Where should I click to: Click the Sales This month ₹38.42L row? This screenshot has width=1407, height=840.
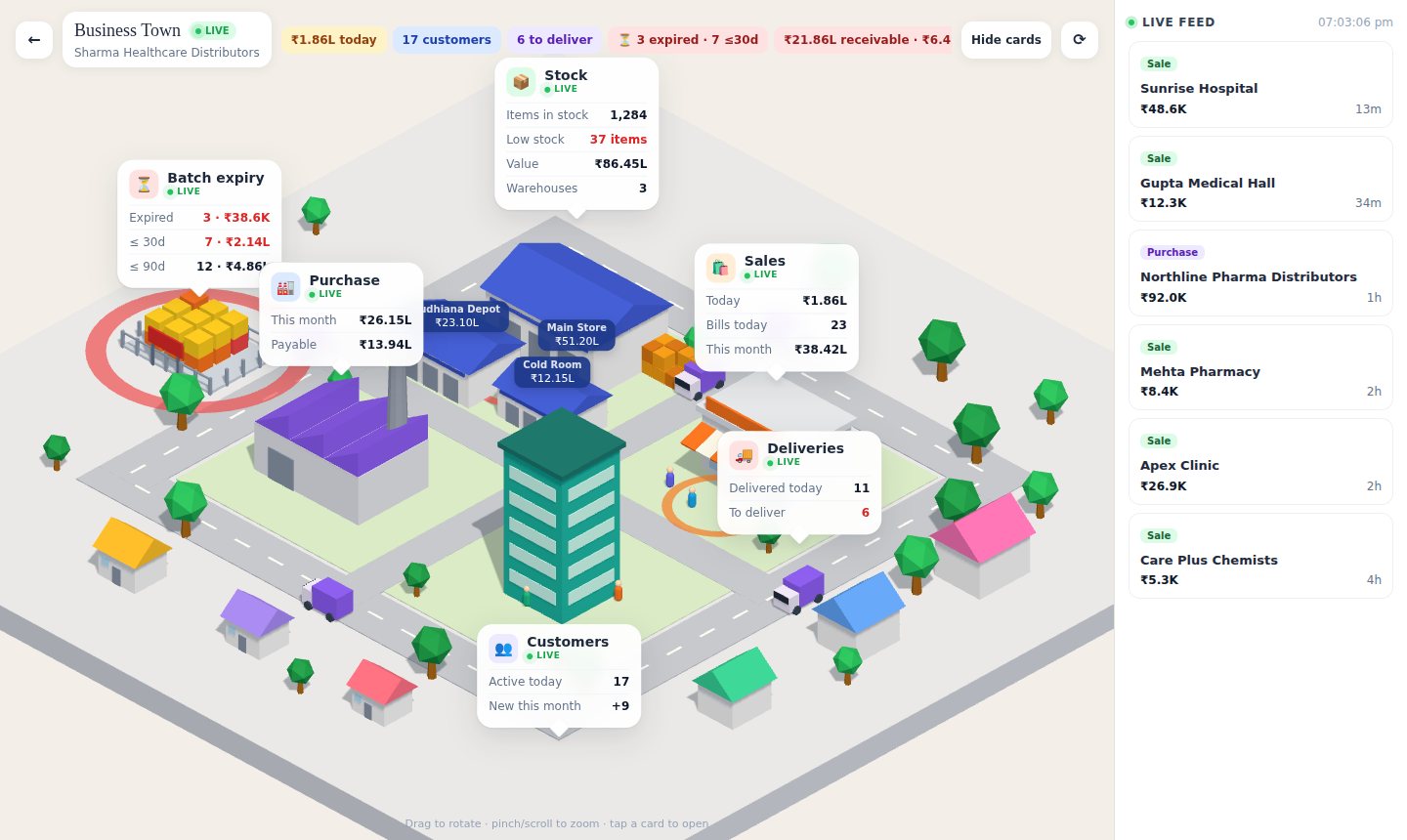click(777, 350)
